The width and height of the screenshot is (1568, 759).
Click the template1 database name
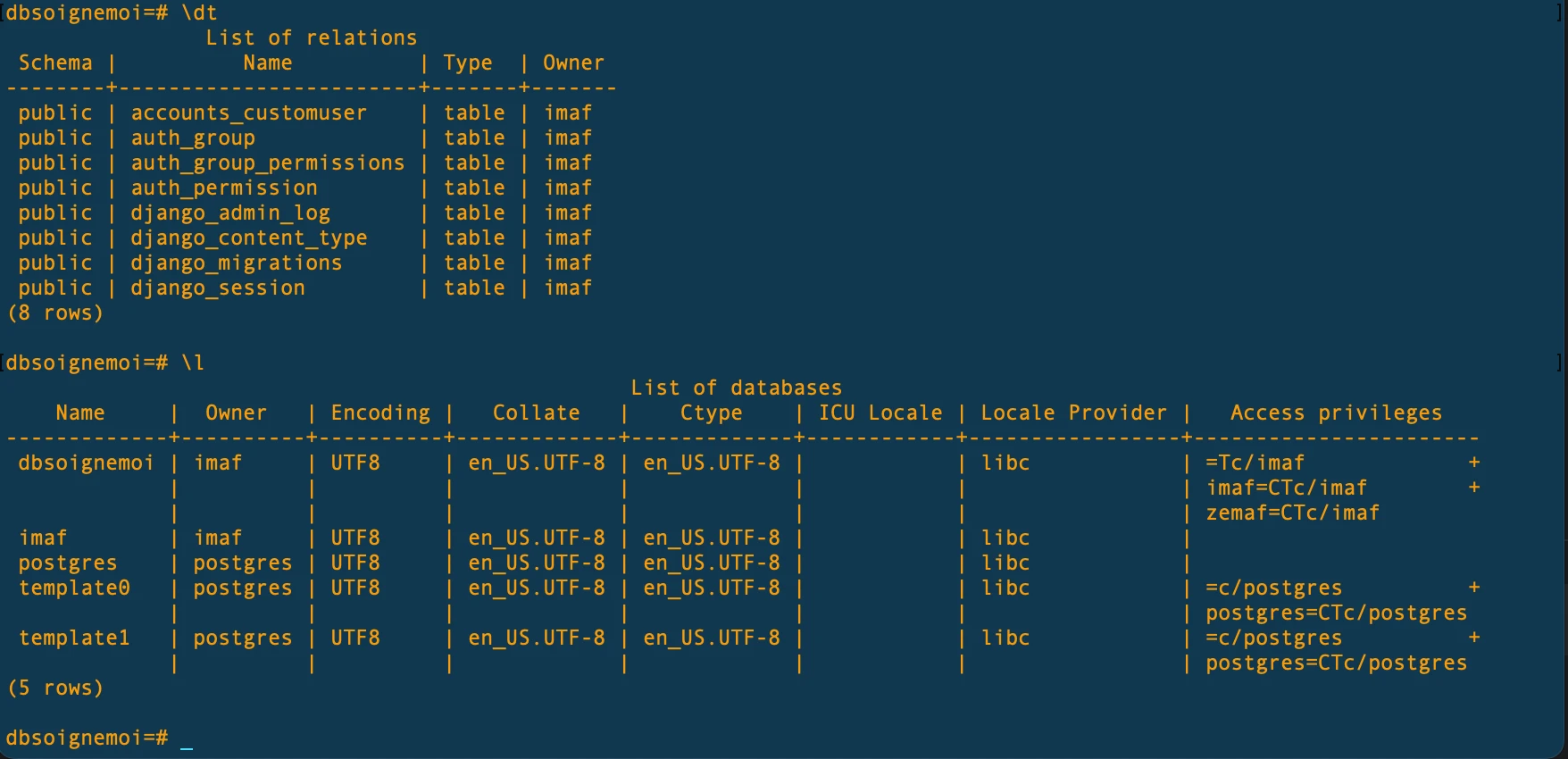(x=74, y=638)
